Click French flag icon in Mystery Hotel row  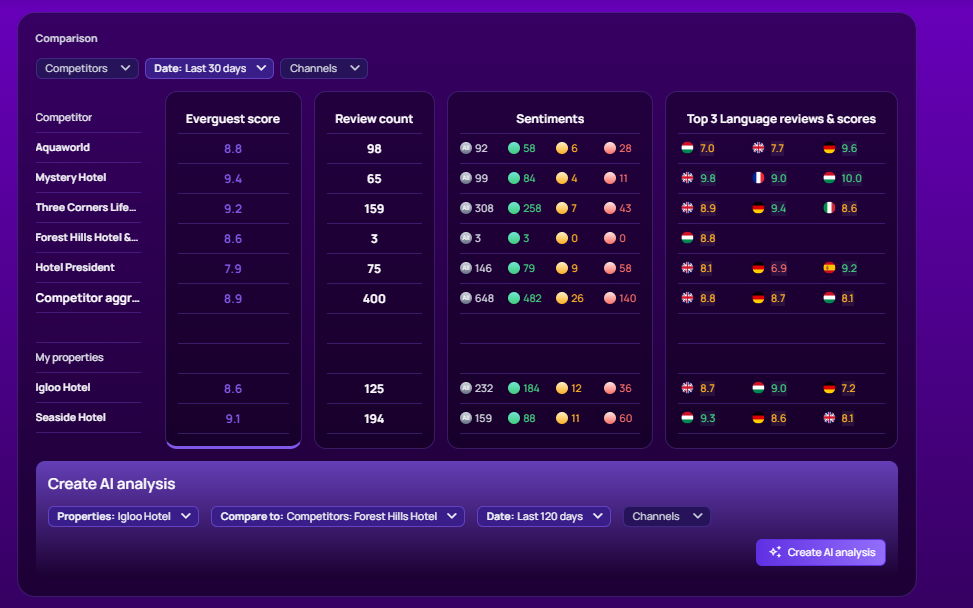758,177
